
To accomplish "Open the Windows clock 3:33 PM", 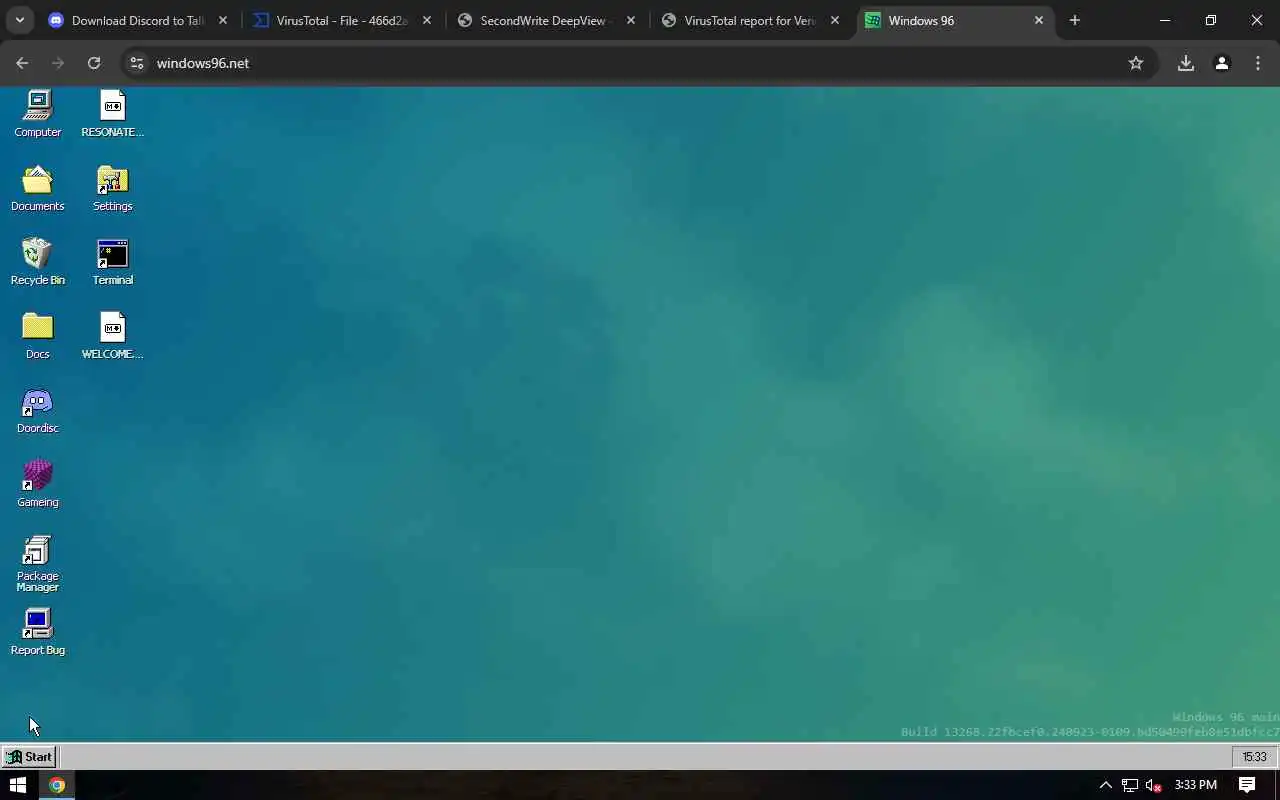I will 1196,785.
